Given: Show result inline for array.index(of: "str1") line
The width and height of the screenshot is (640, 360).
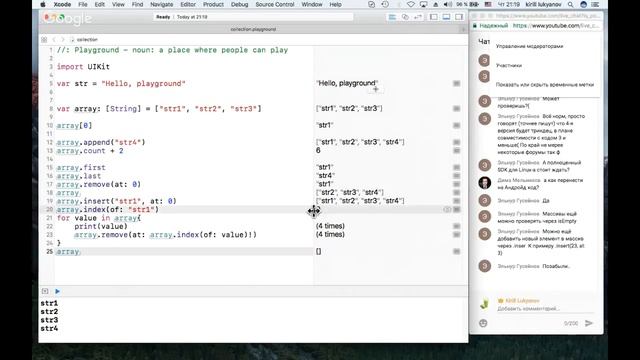Looking at the screenshot, I should tap(456, 209).
